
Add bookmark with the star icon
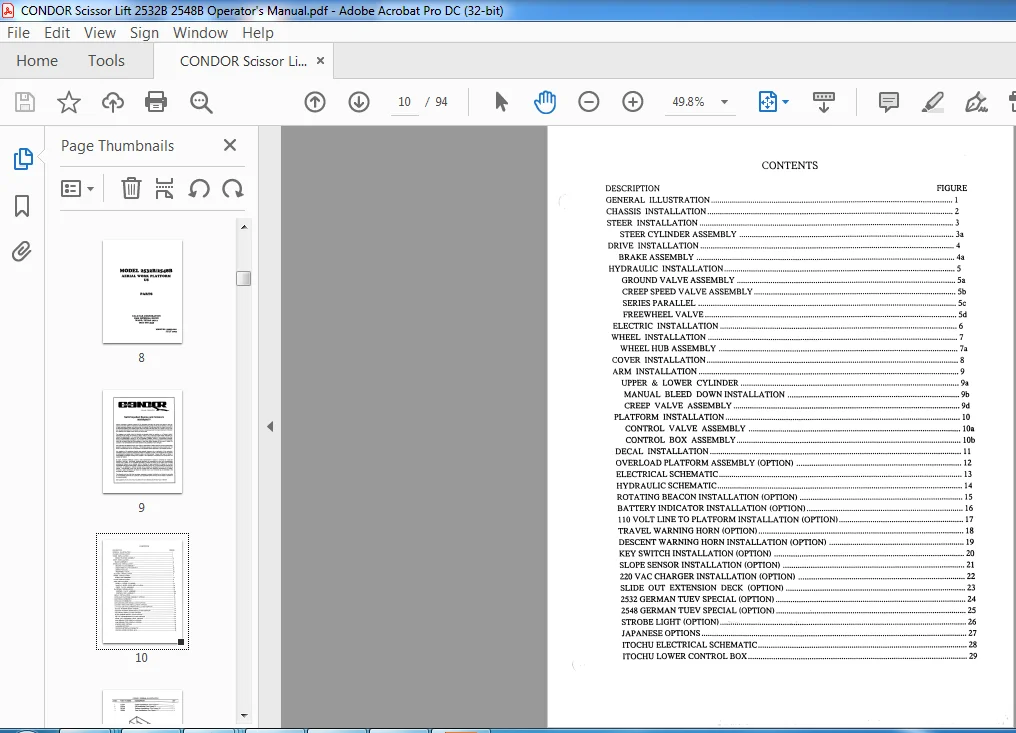[x=69, y=102]
